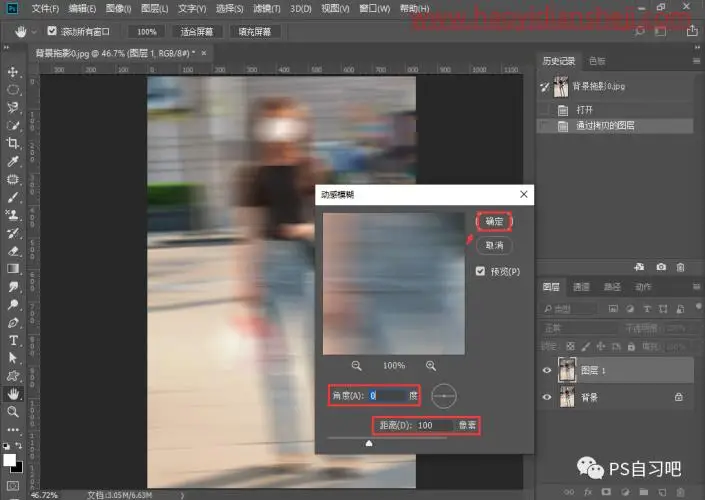705x500 pixels.
Task: Open Layers panel flyout menu
Action: click(x=696, y=287)
